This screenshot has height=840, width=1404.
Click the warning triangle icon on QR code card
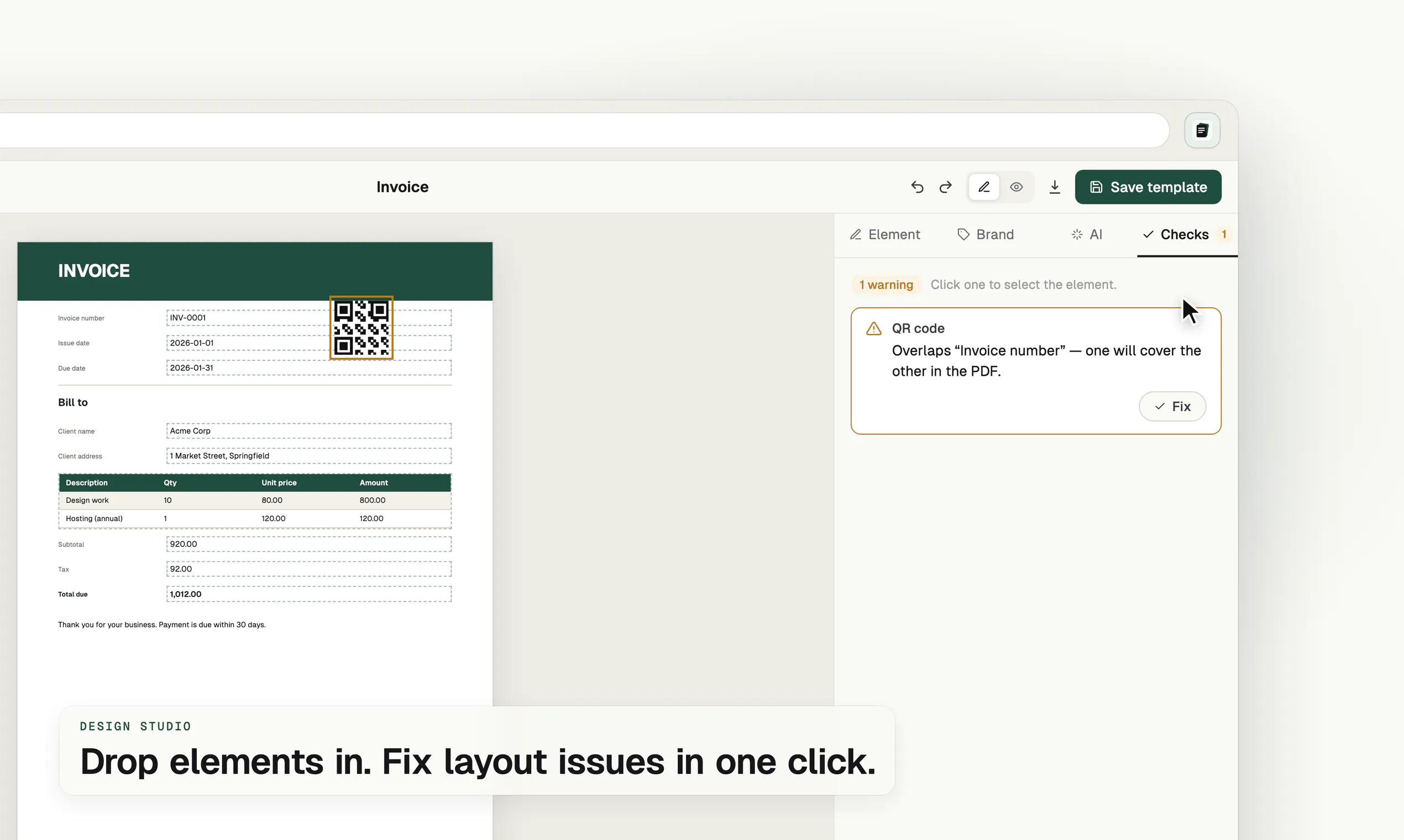point(873,328)
